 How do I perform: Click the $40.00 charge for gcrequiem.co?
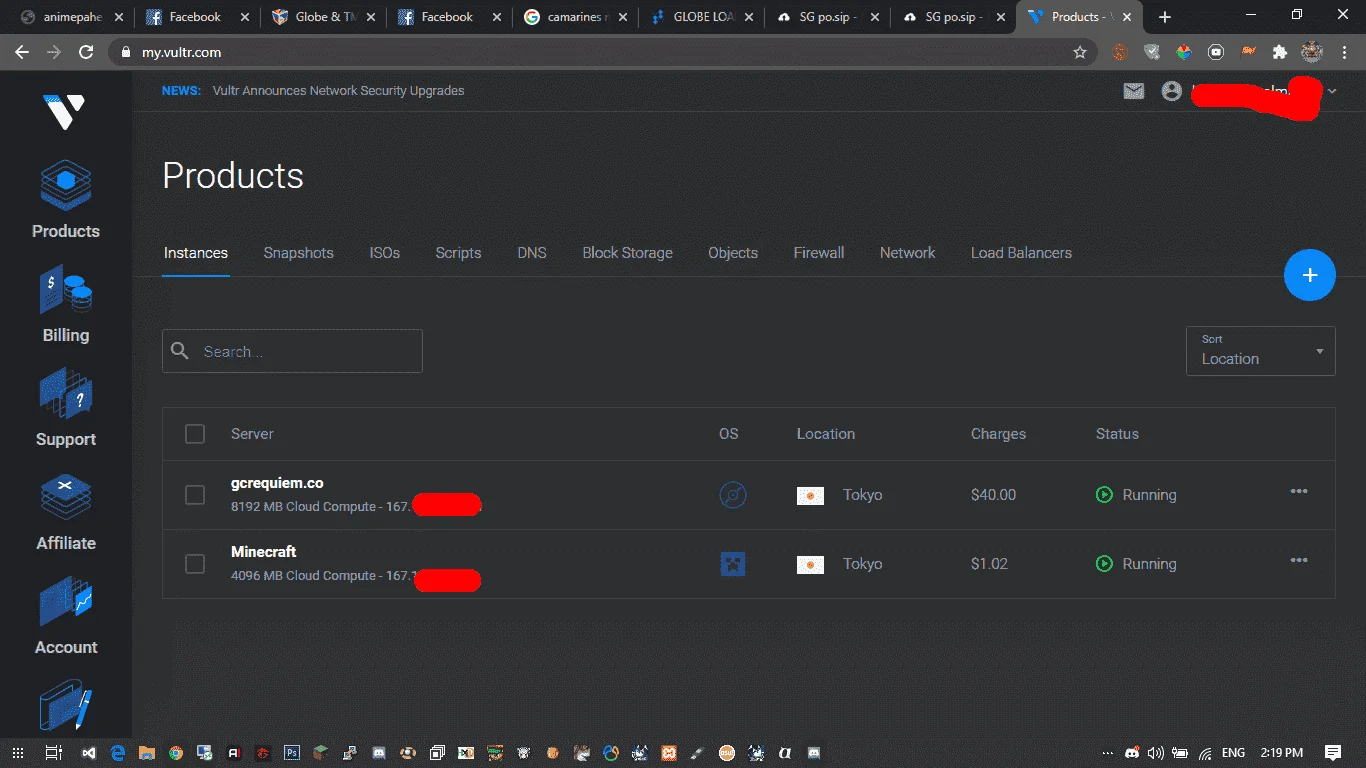(x=993, y=495)
